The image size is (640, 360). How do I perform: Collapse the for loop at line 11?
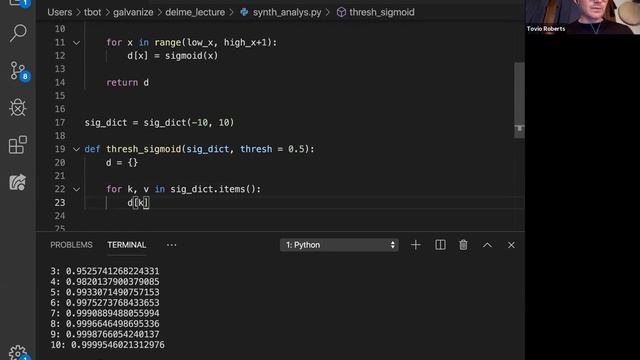pyautogui.click(x=76, y=42)
